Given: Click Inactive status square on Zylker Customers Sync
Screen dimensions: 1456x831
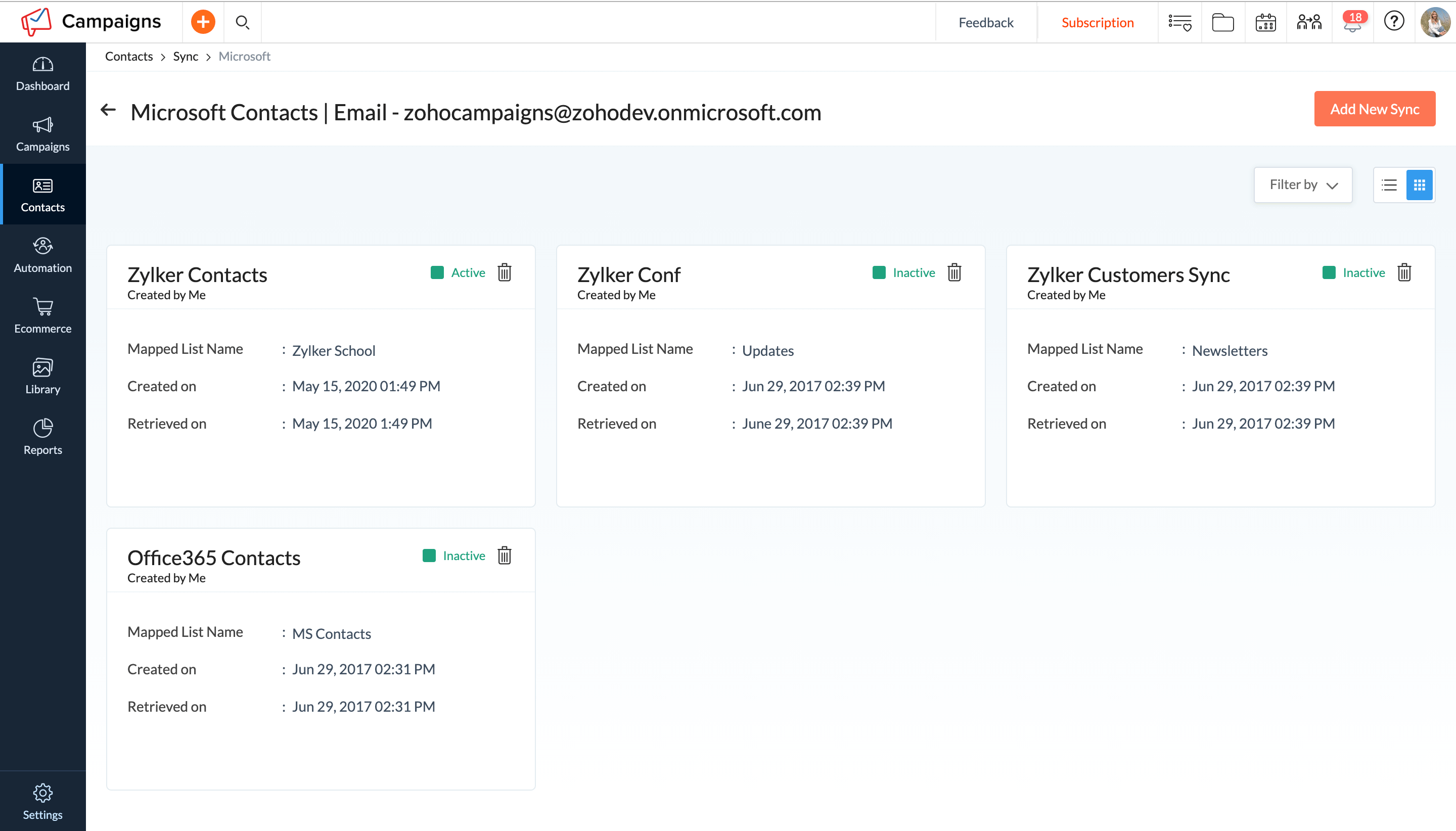Looking at the screenshot, I should point(1328,273).
